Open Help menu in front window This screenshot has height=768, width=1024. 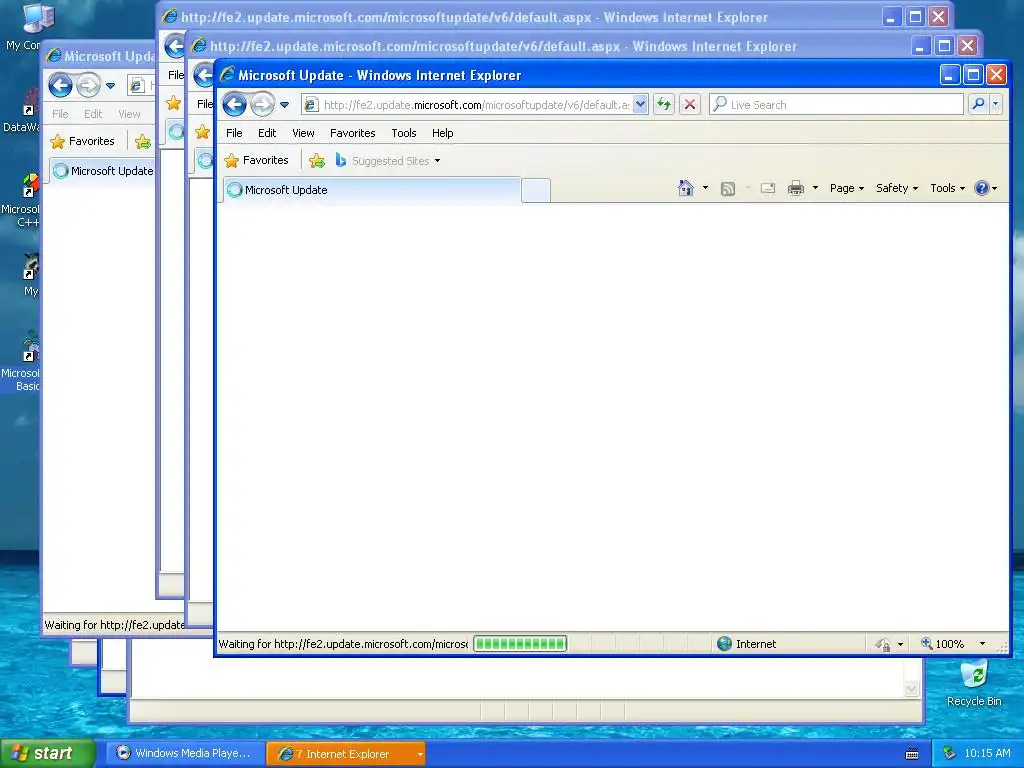tap(442, 133)
